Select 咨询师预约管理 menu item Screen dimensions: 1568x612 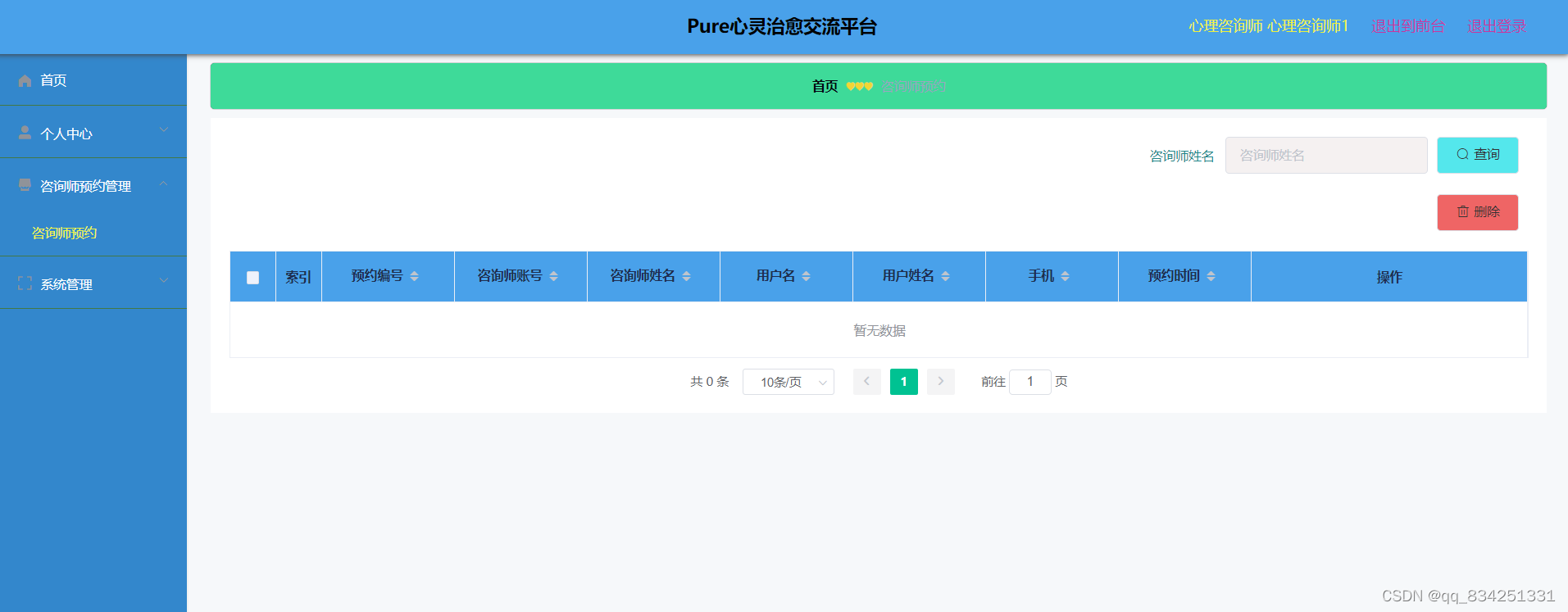(x=93, y=186)
